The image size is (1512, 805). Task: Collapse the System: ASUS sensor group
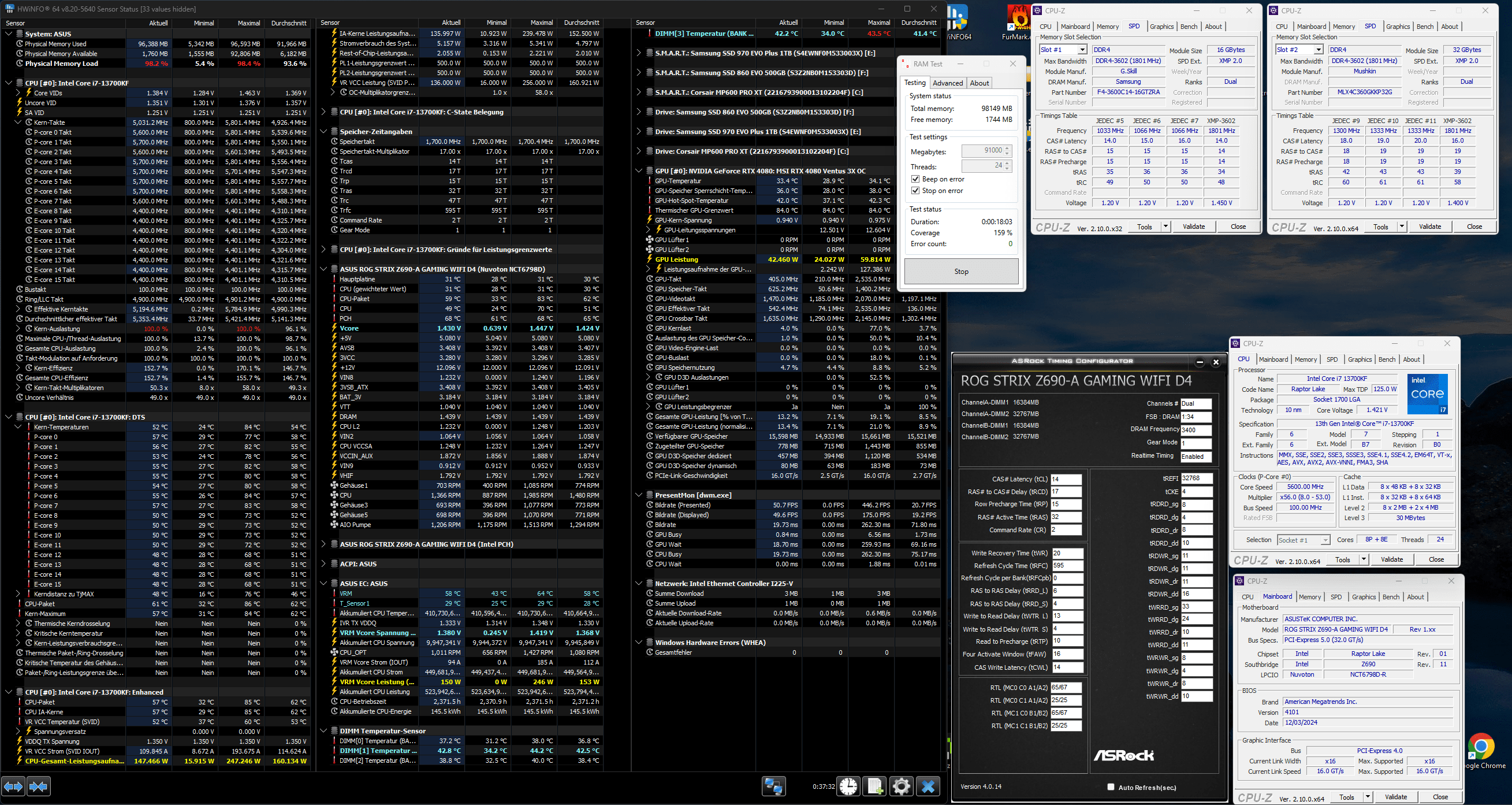(x=9, y=34)
